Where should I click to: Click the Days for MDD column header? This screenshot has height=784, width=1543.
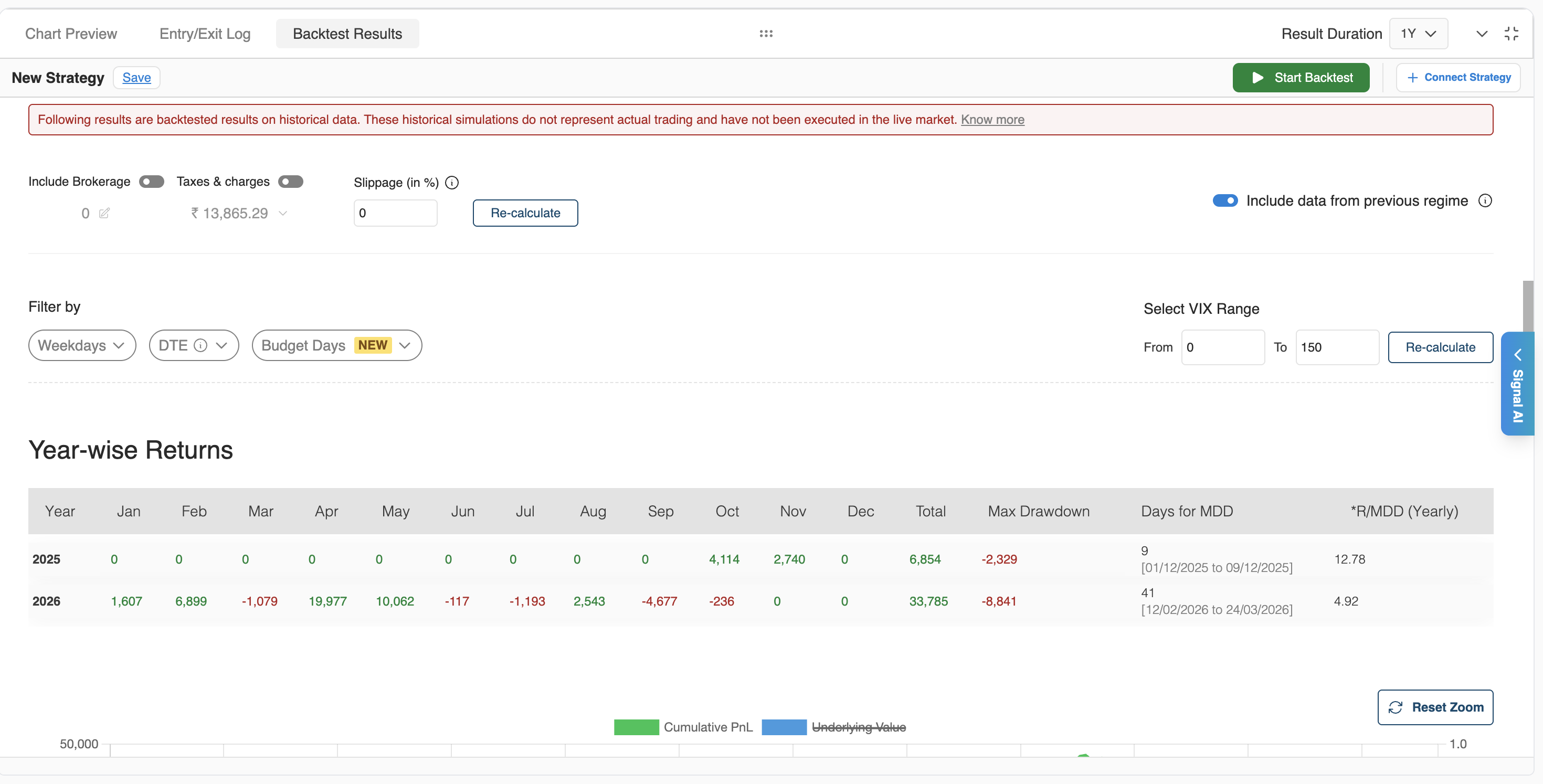click(1187, 511)
